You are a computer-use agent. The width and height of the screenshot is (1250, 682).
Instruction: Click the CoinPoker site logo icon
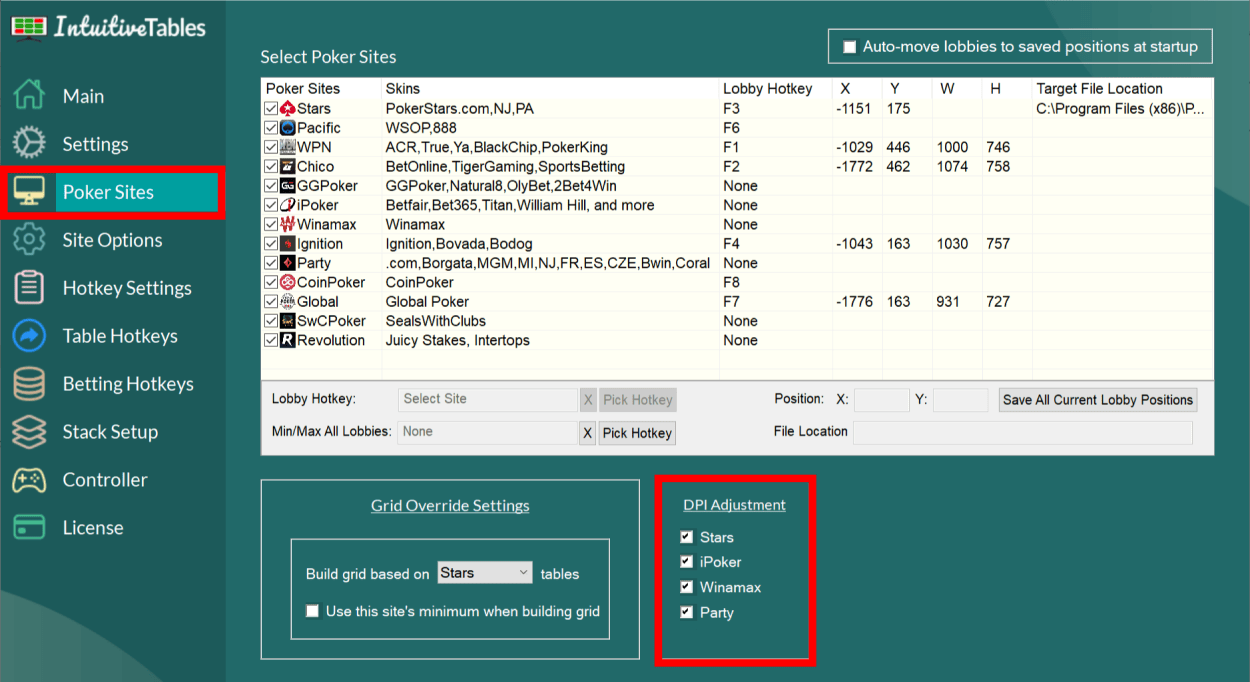tap(288, 282)
